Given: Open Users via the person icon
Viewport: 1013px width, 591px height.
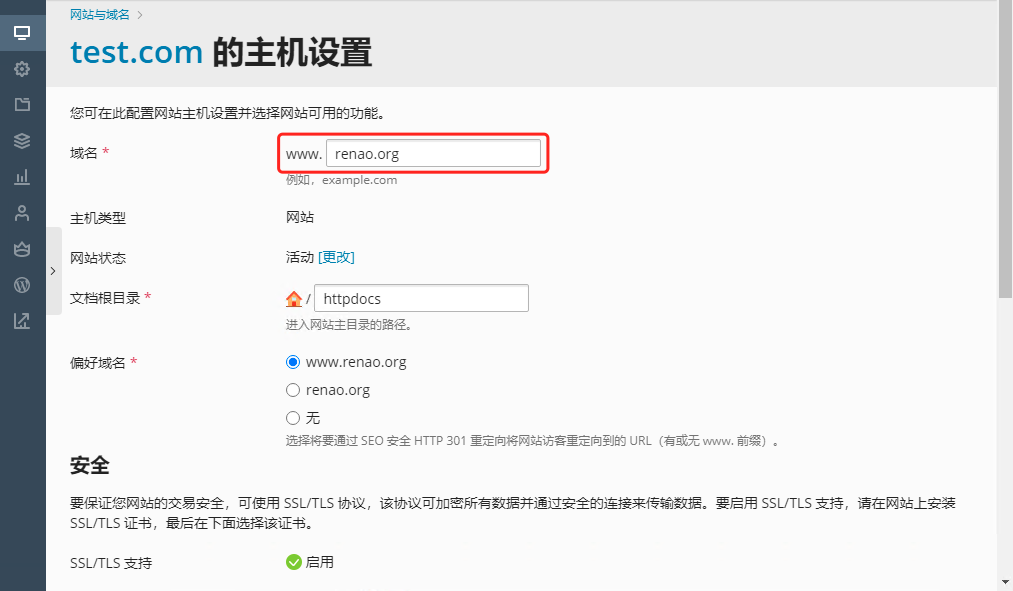Looking at the screenshot, I should coord(22,212).
